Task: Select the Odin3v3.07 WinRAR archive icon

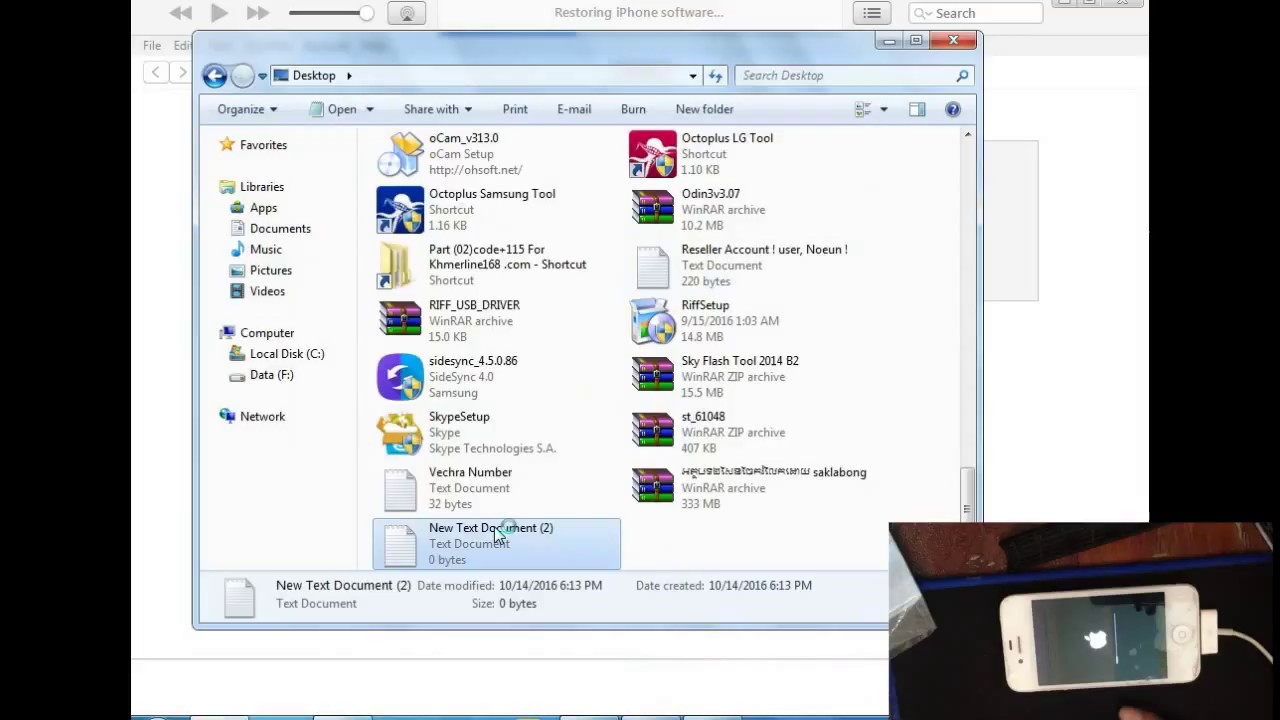Action: tap(653, 209)
